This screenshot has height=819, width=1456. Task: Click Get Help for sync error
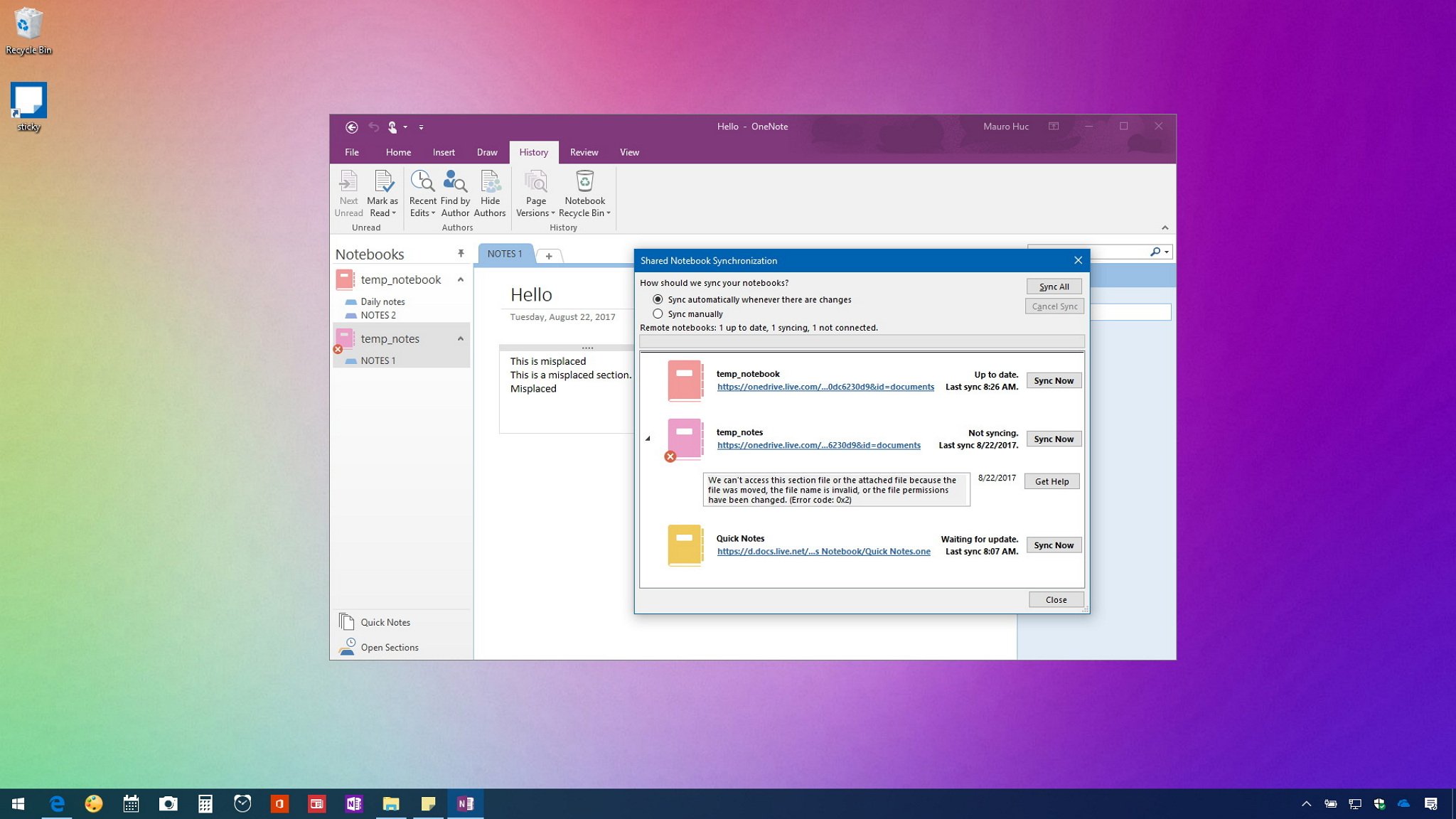point(1052,481)
